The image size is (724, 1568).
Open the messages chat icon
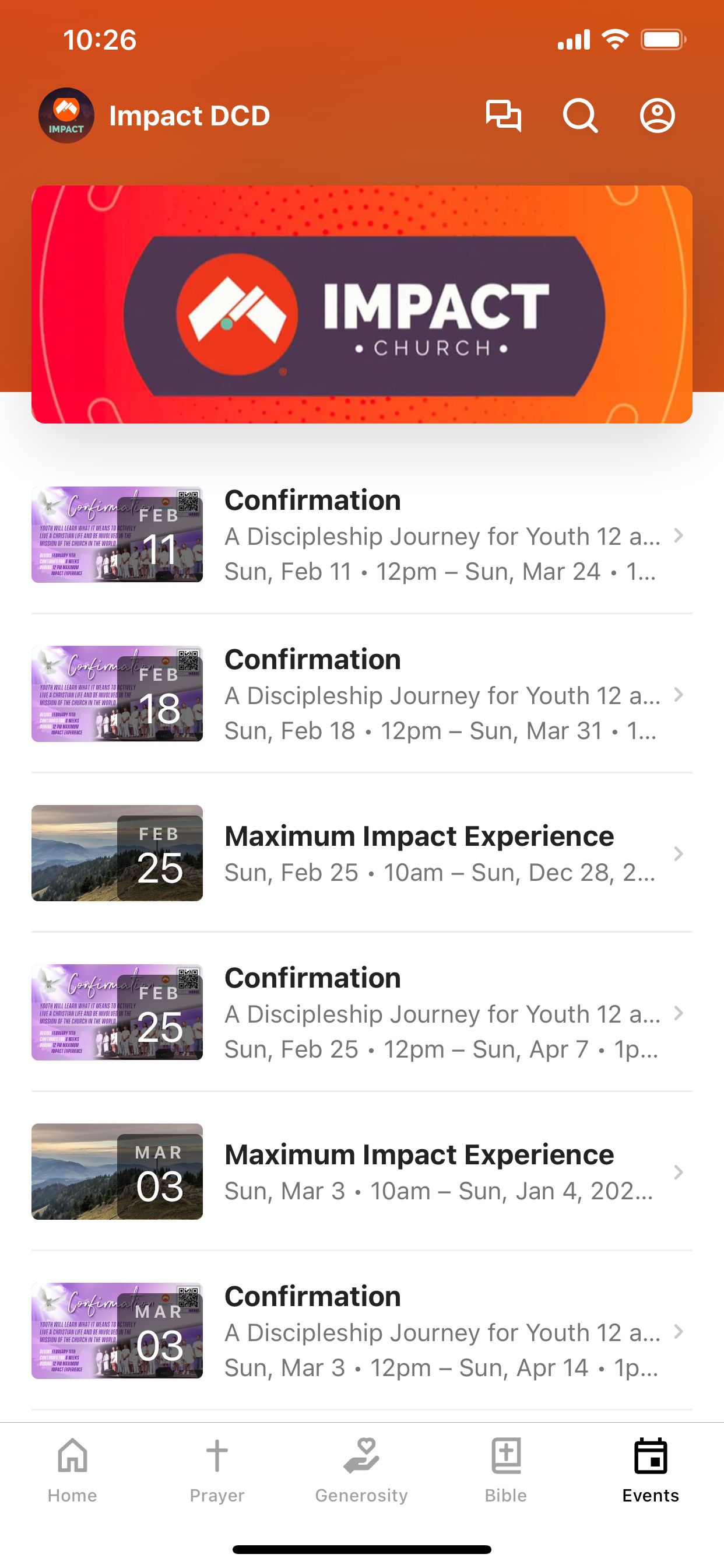[503, 116]
